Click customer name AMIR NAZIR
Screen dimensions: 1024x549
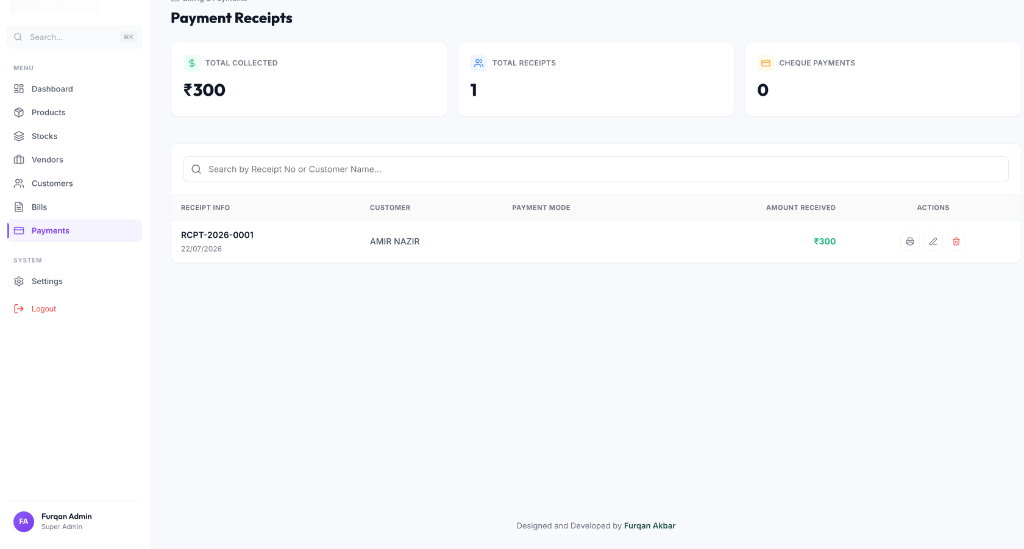click(x=394, y=242)
